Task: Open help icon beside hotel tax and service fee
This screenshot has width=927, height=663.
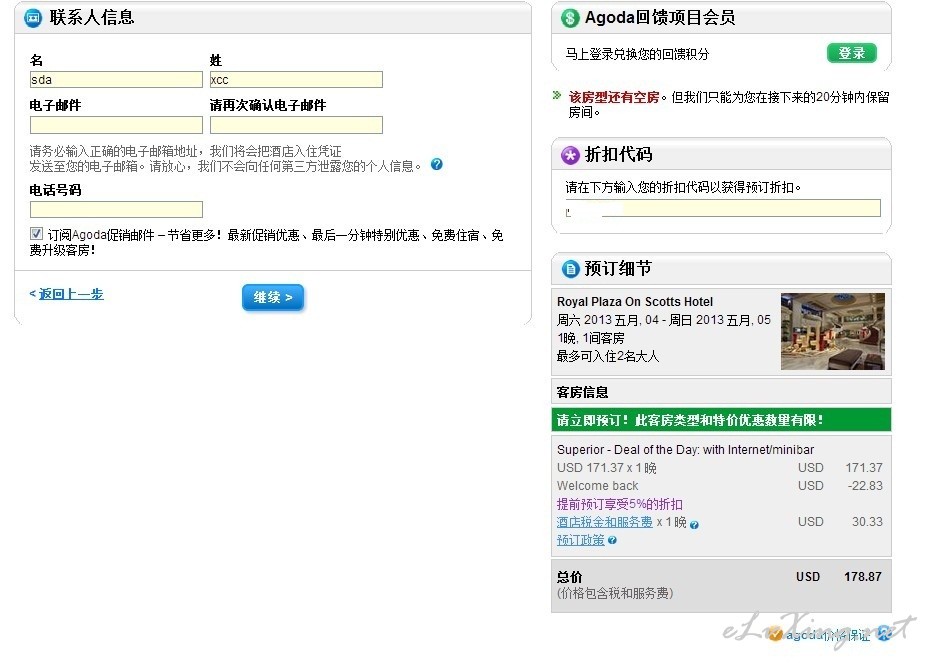Action: 694,525
